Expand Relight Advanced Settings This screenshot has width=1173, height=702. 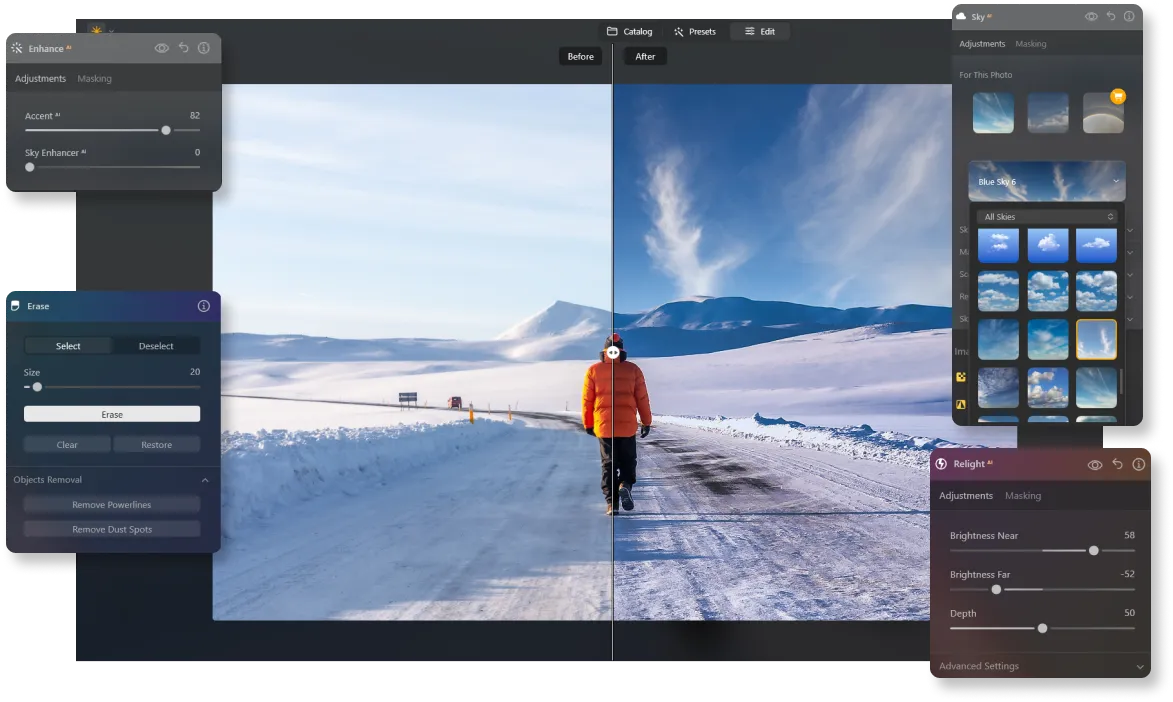coord(1041,666)
